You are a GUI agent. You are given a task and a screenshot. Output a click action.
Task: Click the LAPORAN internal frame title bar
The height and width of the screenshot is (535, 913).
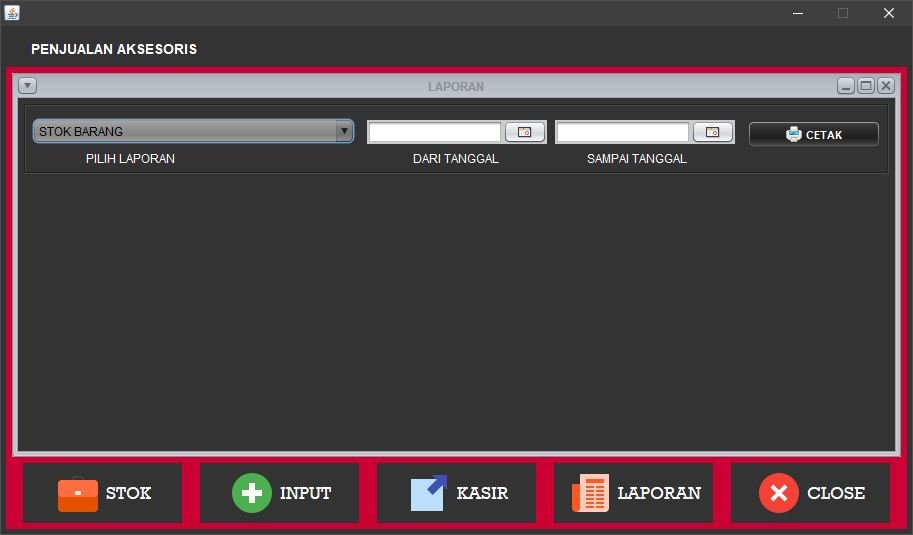(456, 86)
